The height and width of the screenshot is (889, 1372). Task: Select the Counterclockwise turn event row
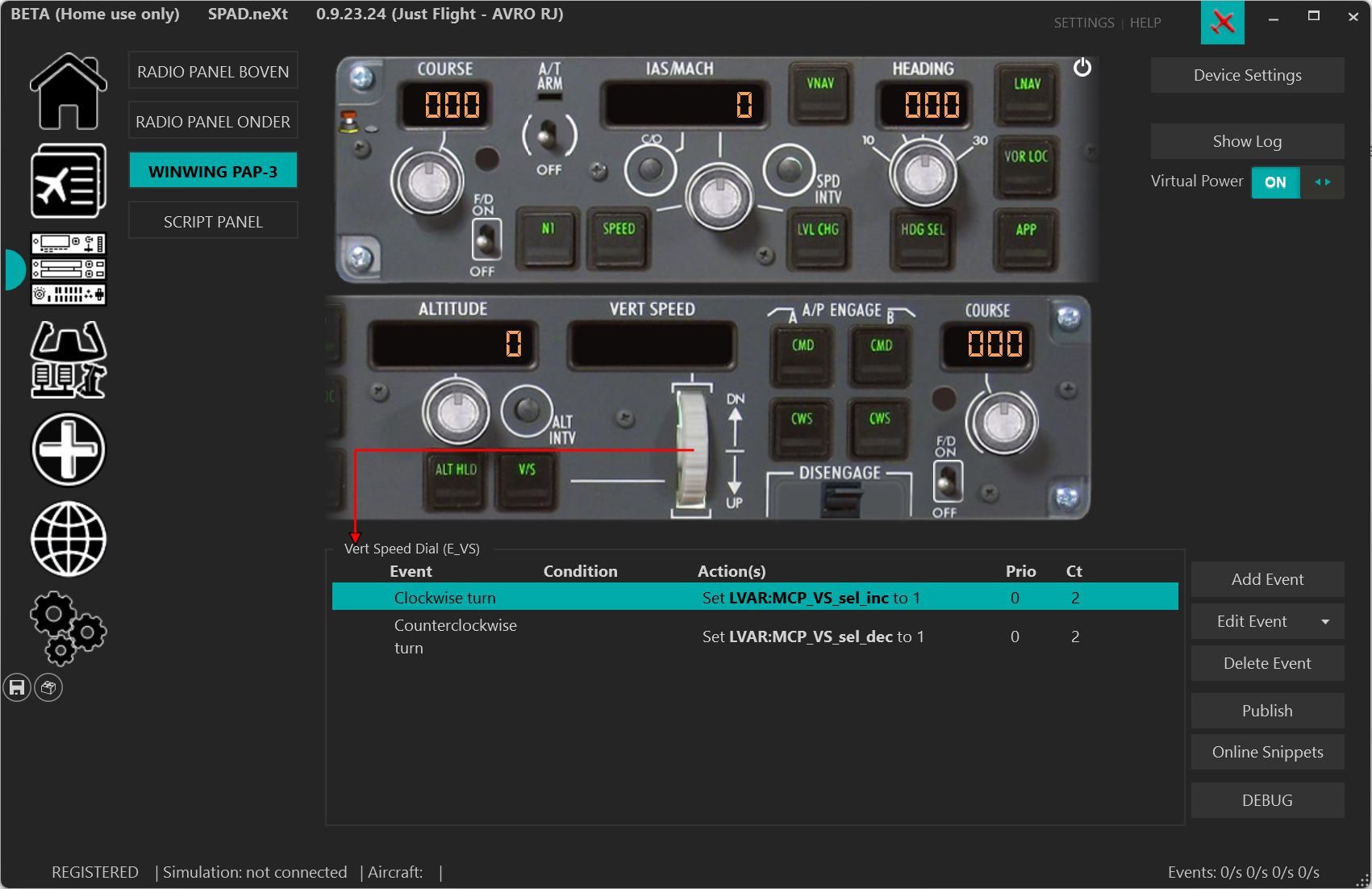[755, 636]
